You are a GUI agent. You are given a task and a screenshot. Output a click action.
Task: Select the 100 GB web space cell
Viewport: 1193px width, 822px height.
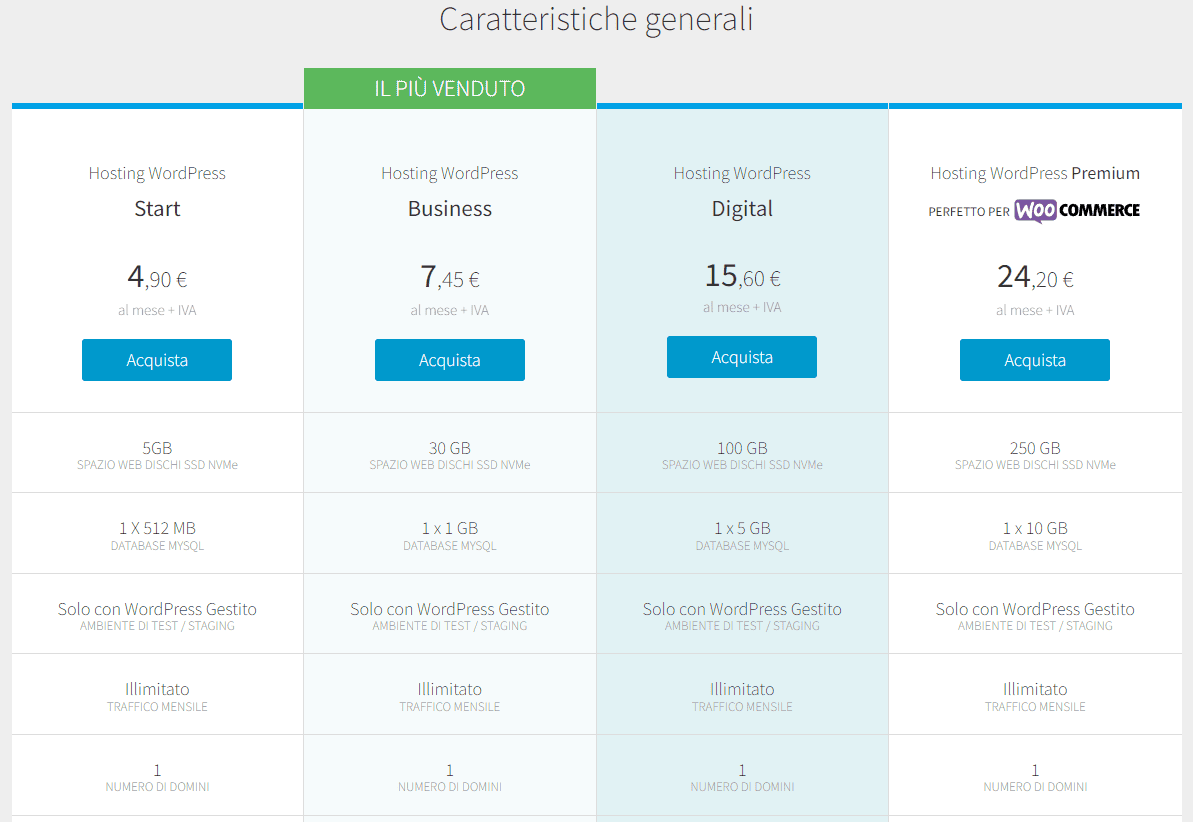[x=742, y=453]
